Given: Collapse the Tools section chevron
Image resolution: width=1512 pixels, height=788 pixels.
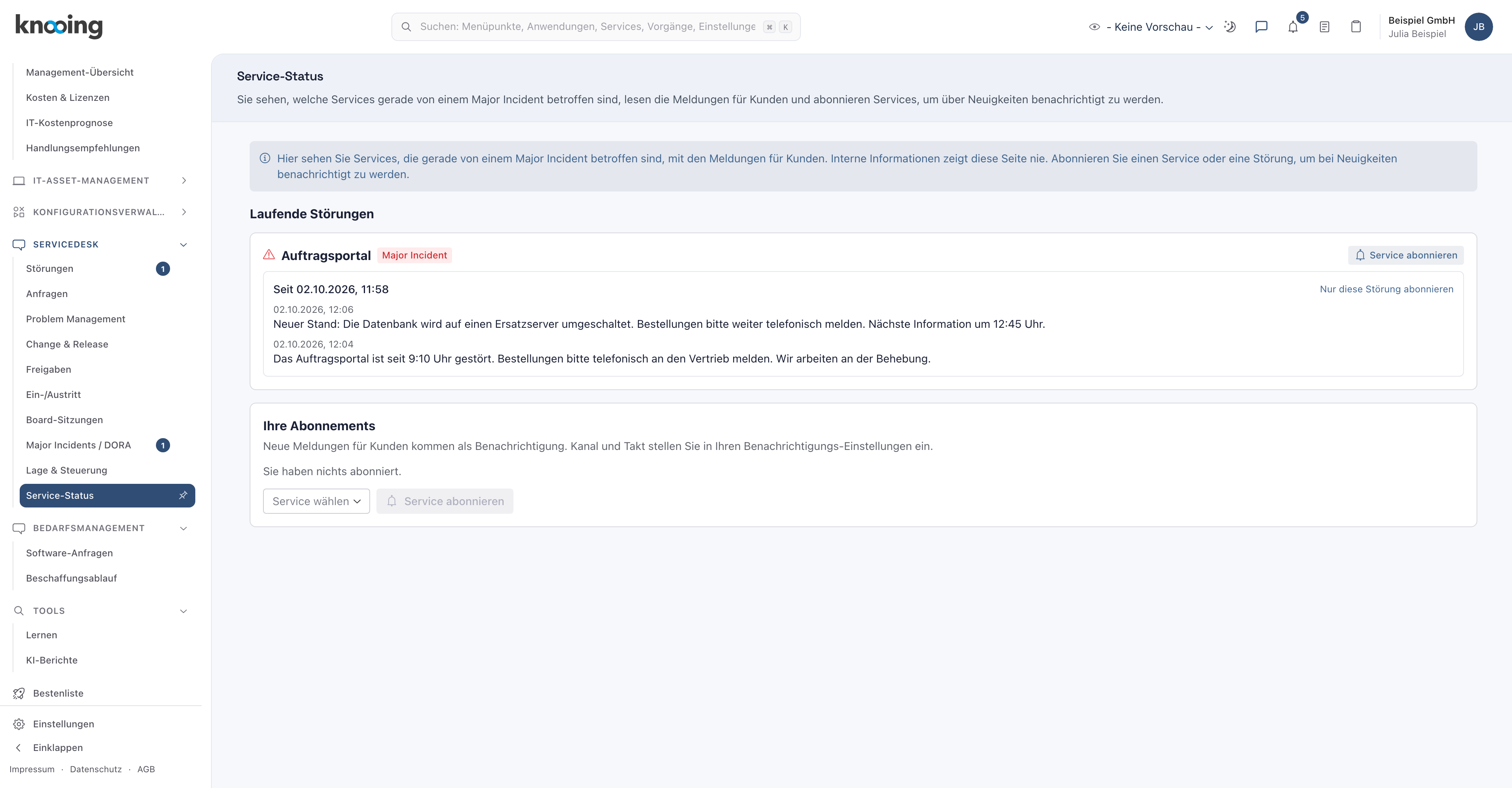Looking at the screenshot, I should 184,611.
